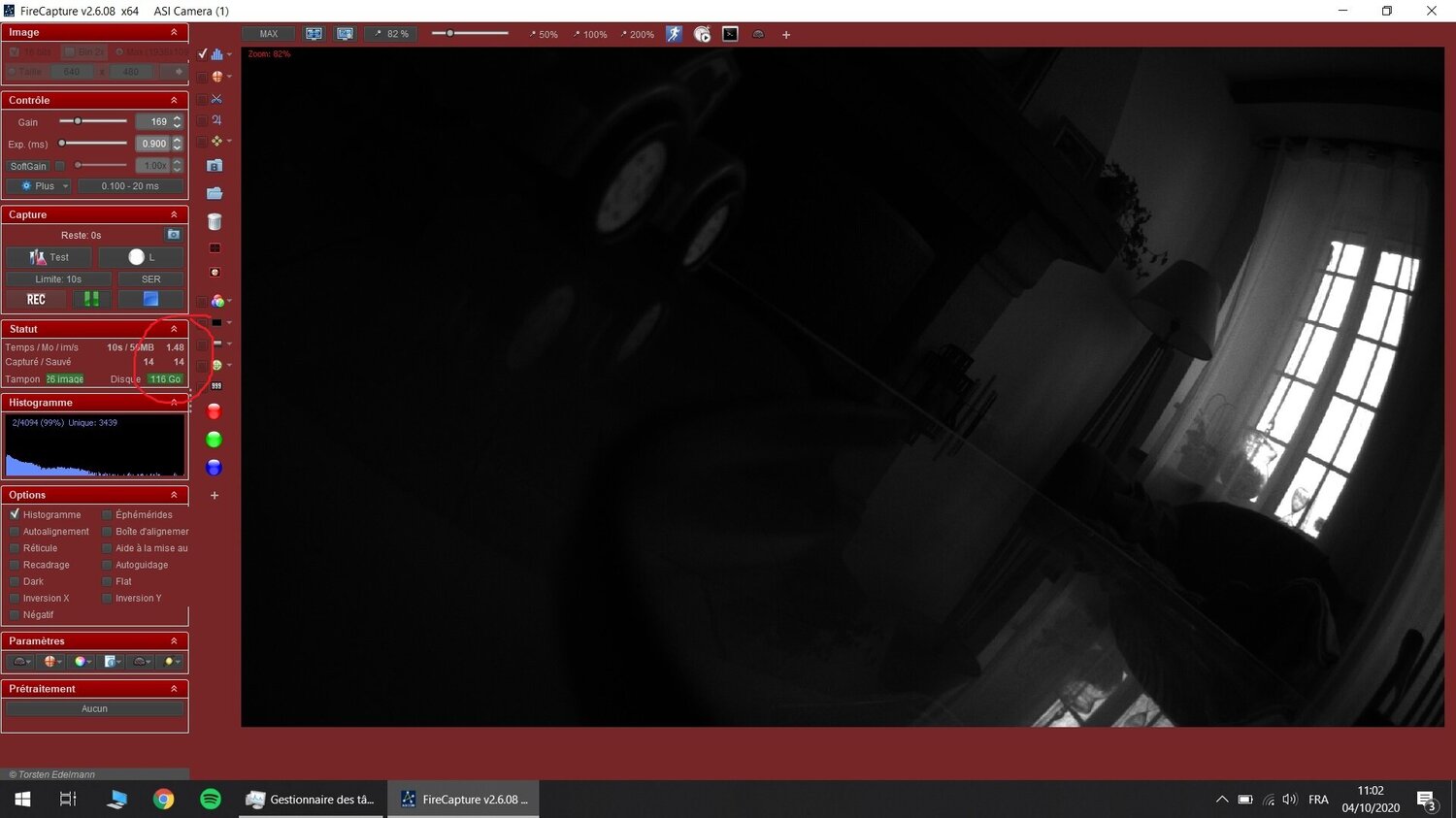1456x818 pixels.
Task: Click the REC record button
Action: pyautogui.click(x=36, y=300)
